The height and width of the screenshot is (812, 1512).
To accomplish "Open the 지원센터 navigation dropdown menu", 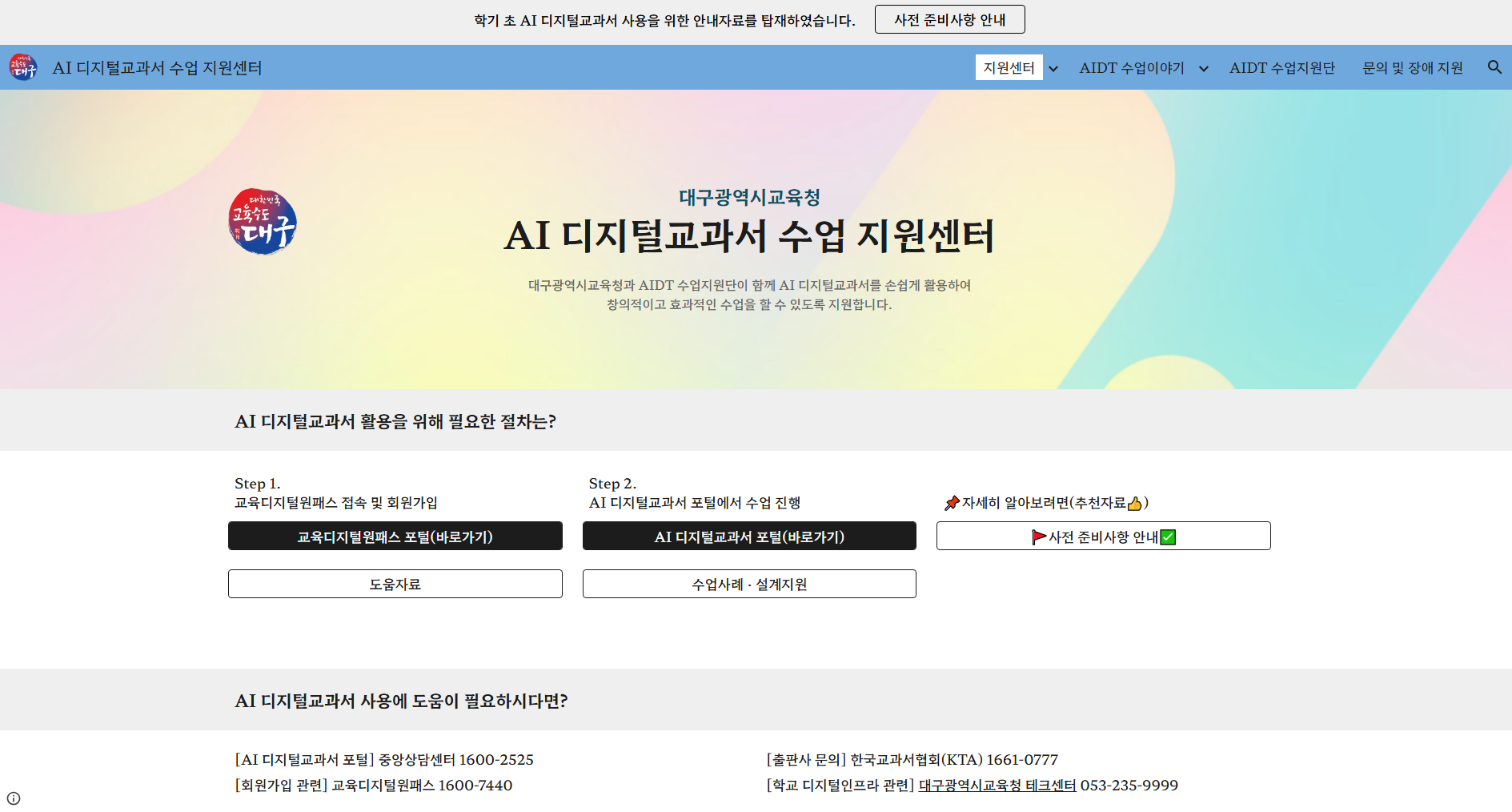I will tap(1009, 67).
